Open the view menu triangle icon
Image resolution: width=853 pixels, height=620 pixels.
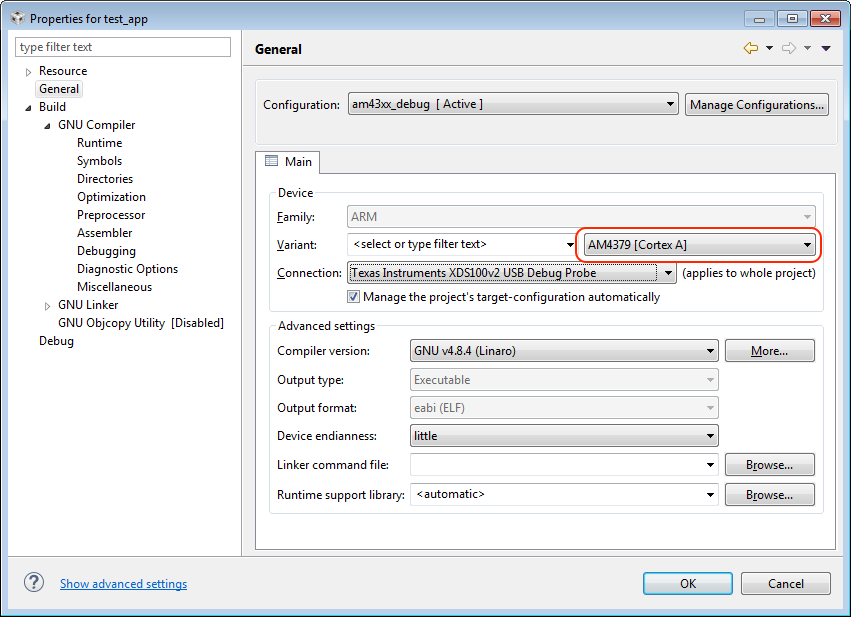point(826,48)
